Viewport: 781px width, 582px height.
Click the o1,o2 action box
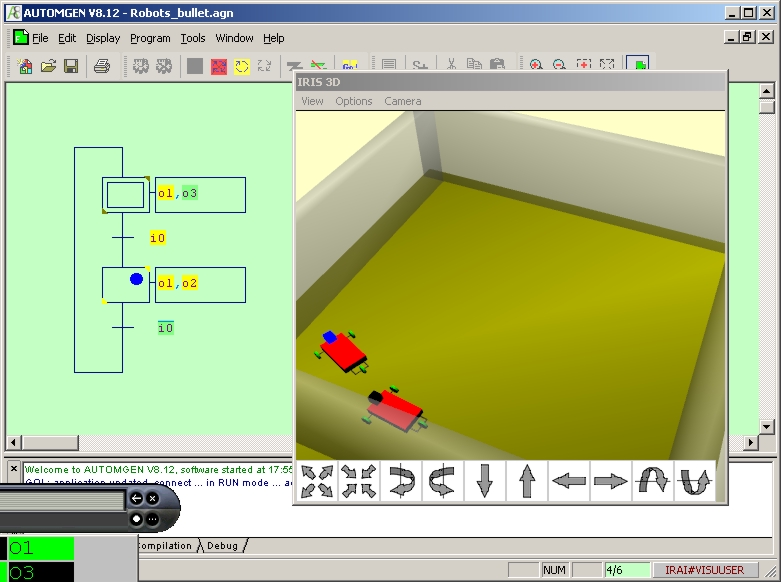200,285
